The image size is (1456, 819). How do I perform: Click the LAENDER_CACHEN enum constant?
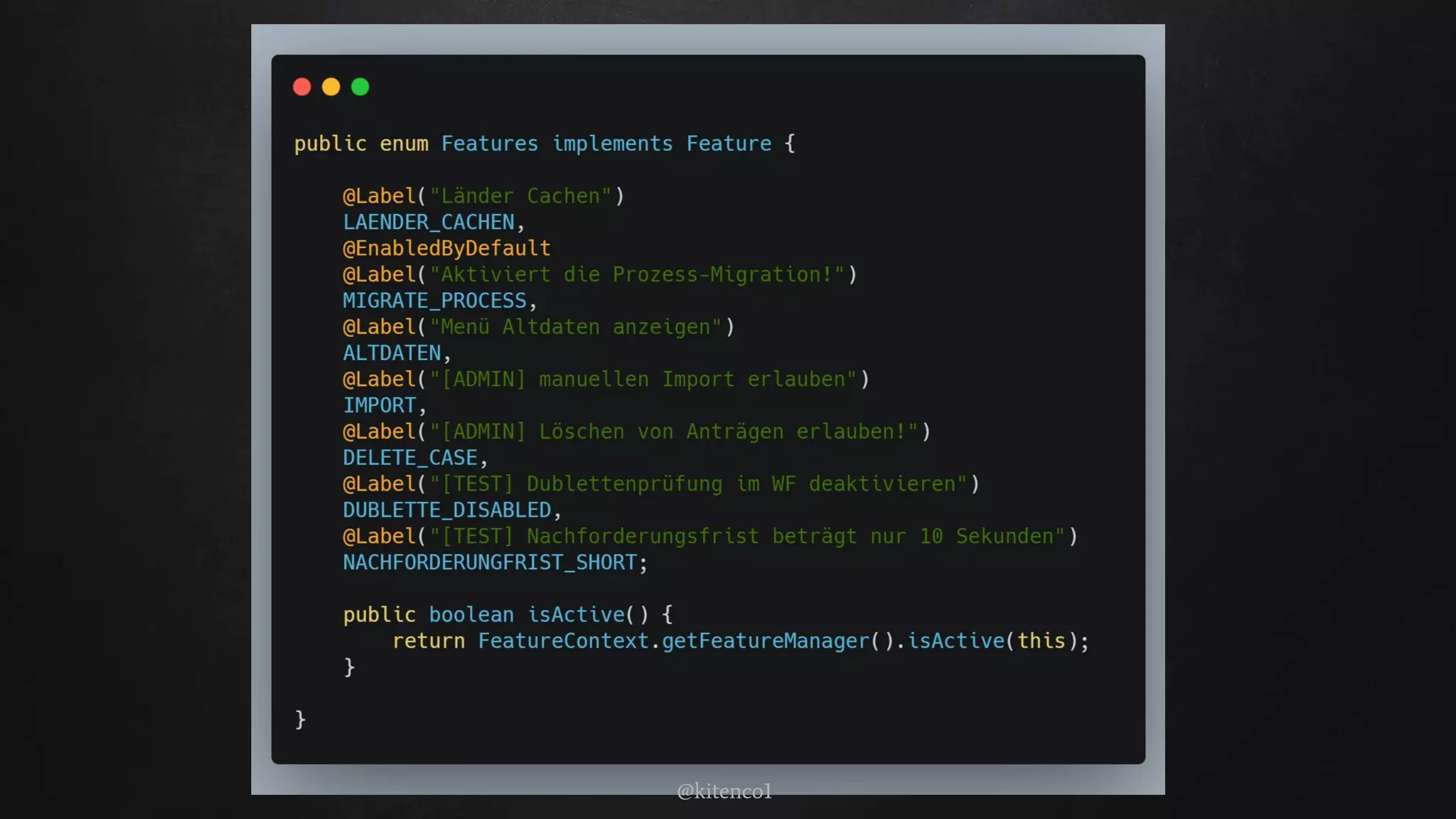click(x=429, y=223)
